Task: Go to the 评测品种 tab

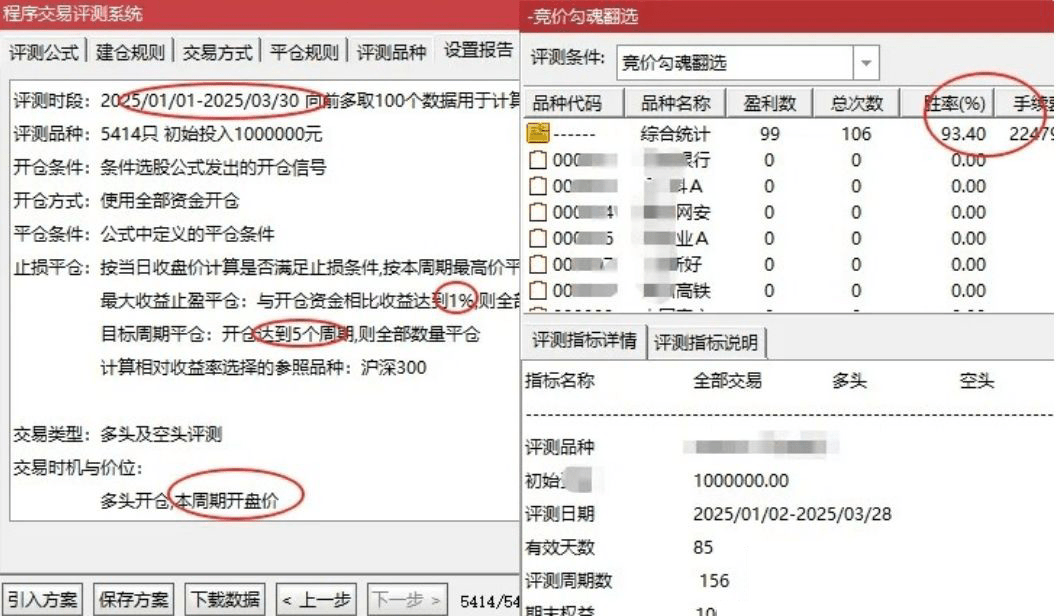Action: pyautogui.click(x=391, y=52)
